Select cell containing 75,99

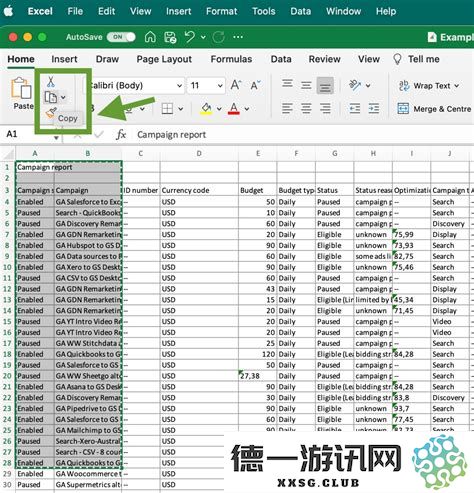(x=412, y=234)
